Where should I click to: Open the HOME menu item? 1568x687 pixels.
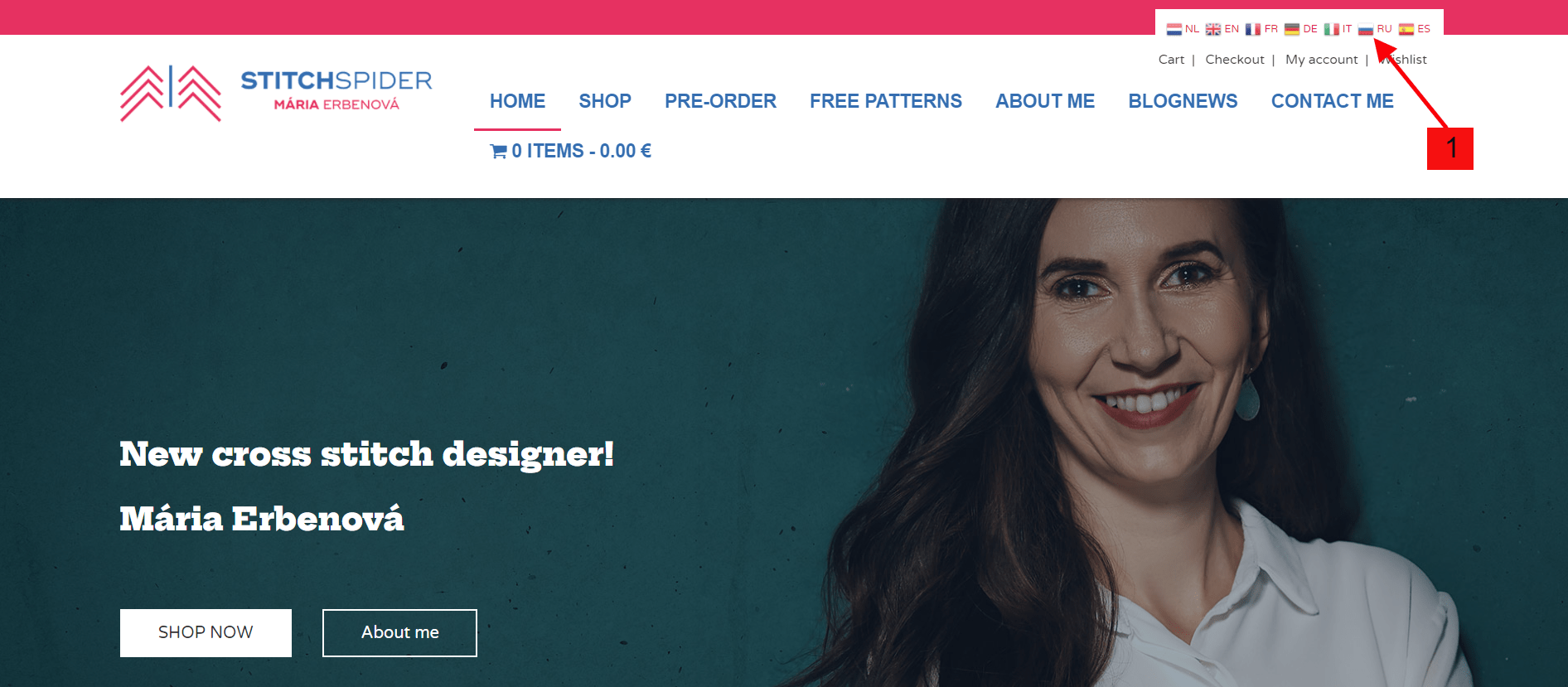[517, 101]
